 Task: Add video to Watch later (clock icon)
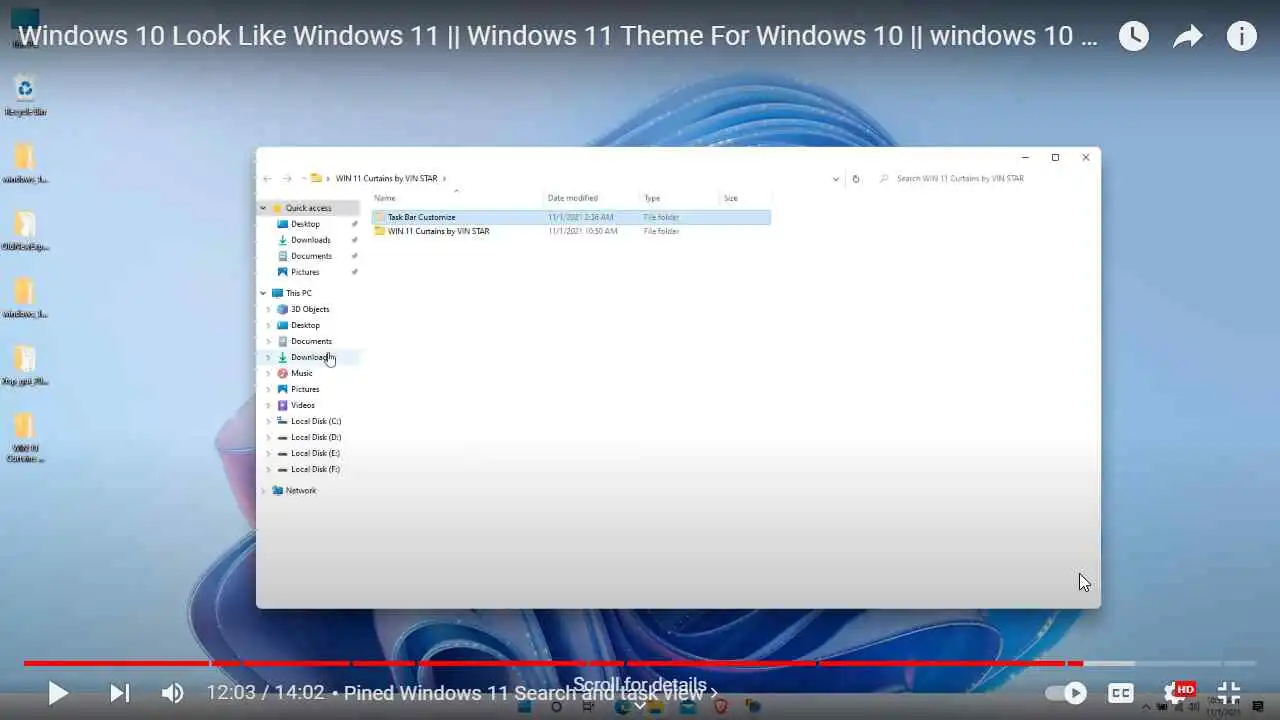[x=1133, y=37]
